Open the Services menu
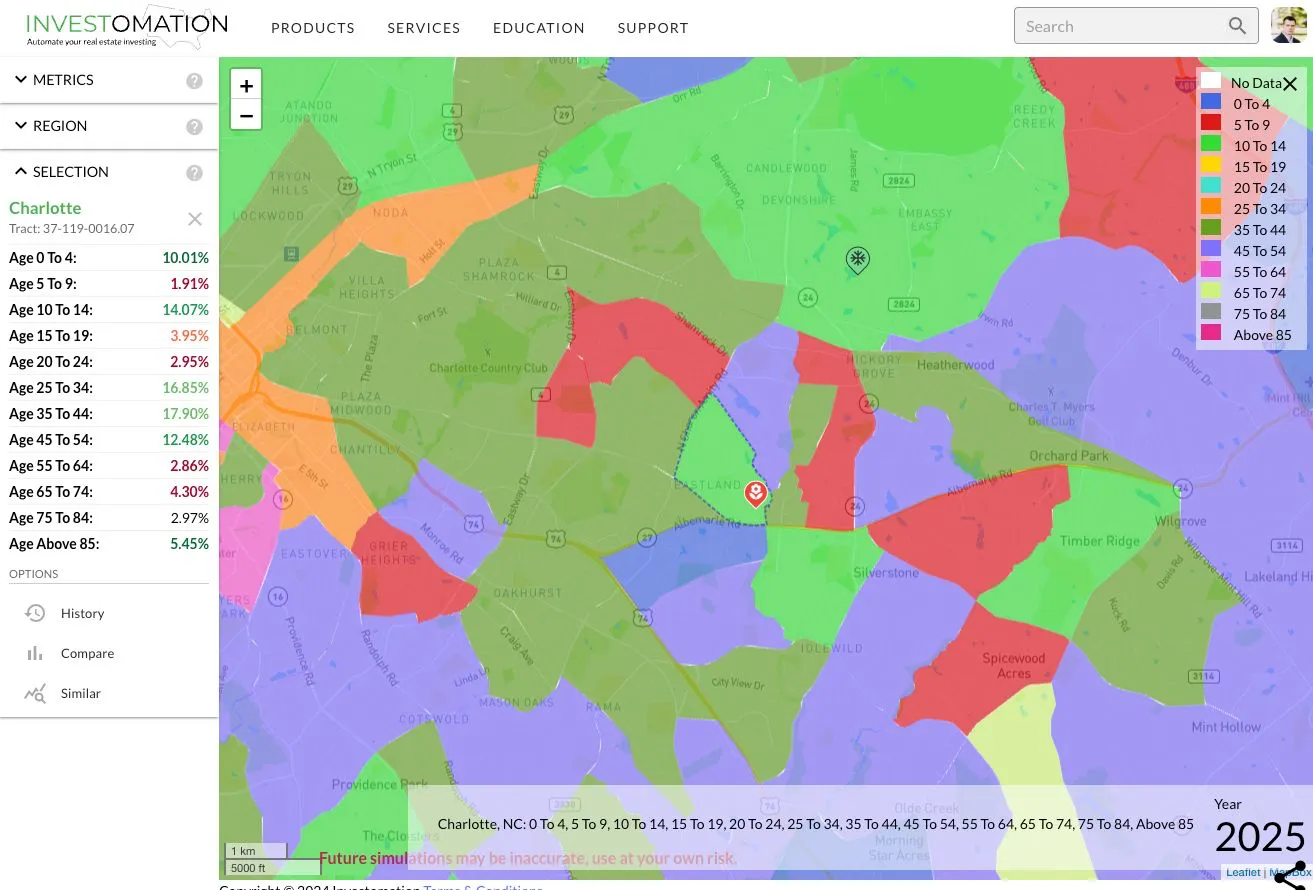The image size is (1313, 890). (x=424, y=28)
